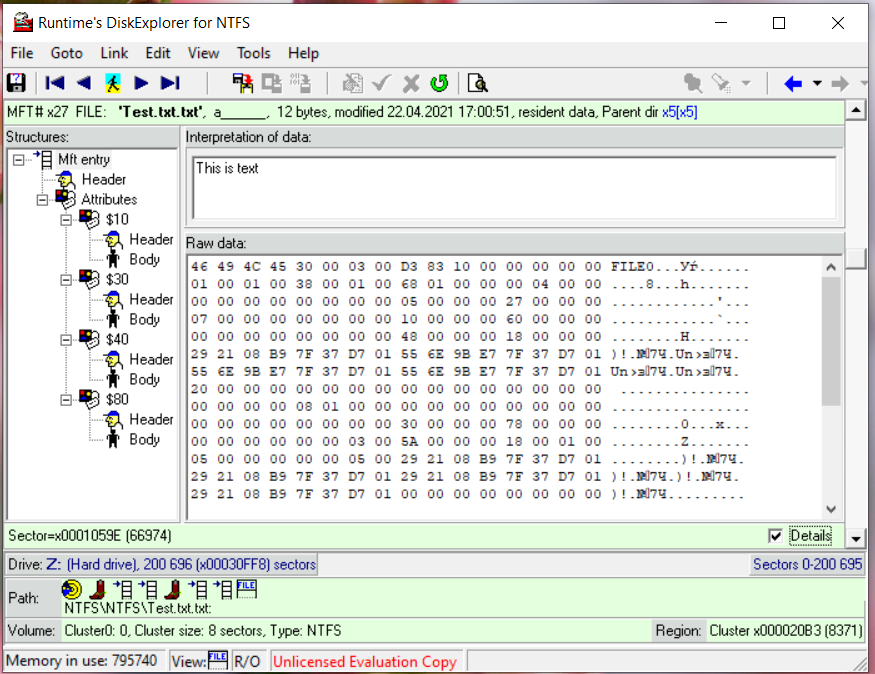Click the FILE view icon in status bar
The height and width of the screenshot is (674, 875).
point(218,660)
